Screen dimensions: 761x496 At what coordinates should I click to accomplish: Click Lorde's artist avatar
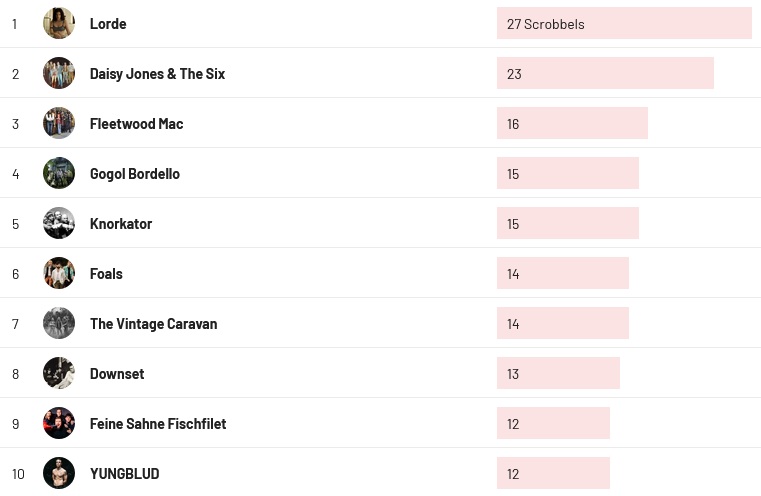[59, 23]
